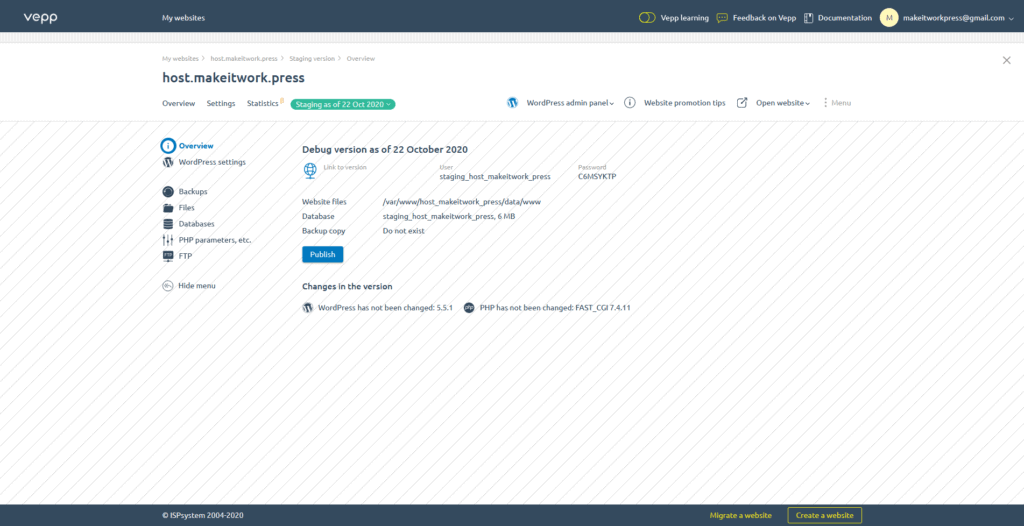
Task: Click the user avatar circle M
Action: [x=889, y=18]
